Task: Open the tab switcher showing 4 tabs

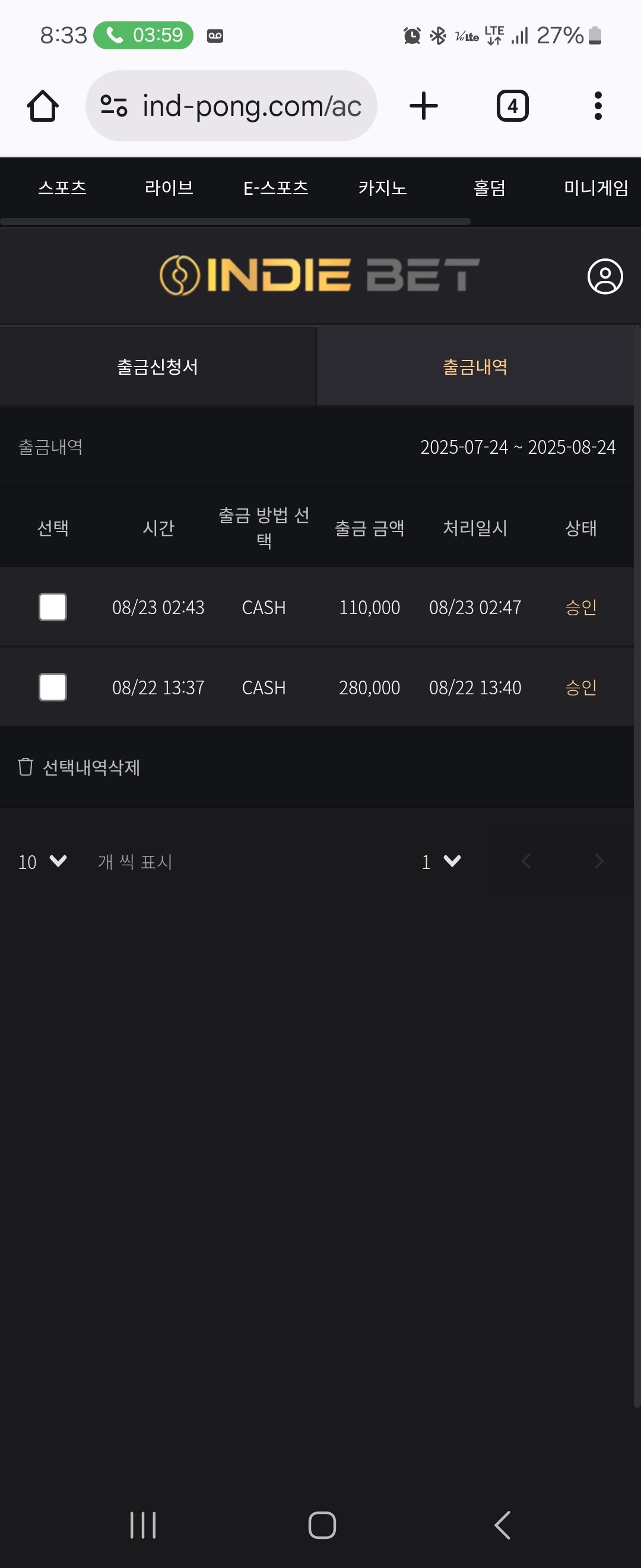Action: click(513, 106)
